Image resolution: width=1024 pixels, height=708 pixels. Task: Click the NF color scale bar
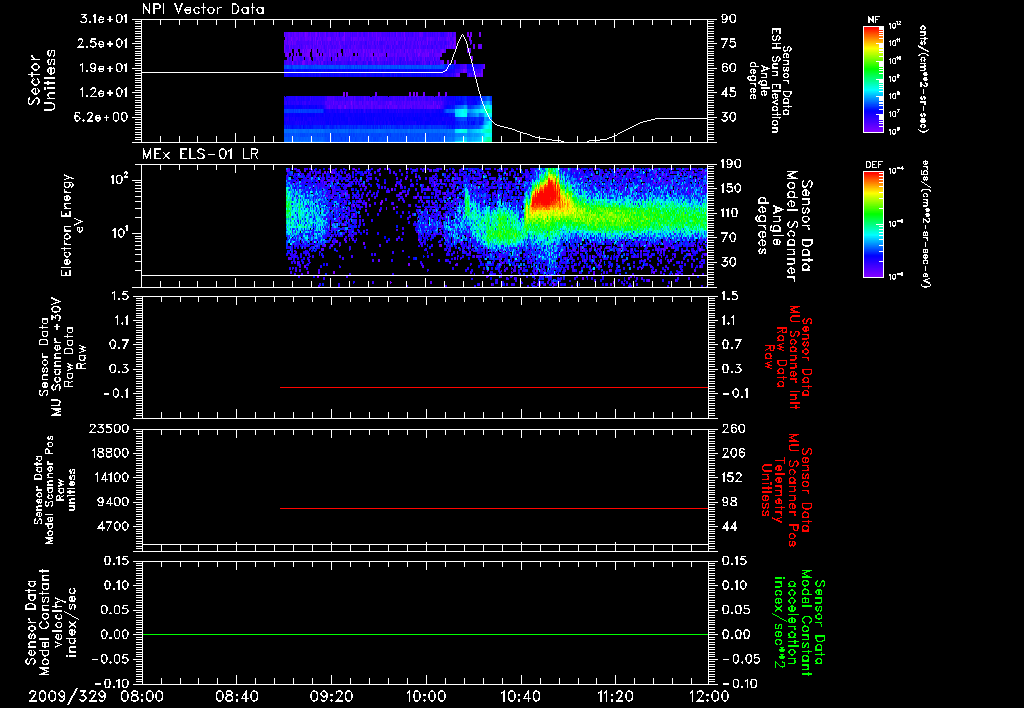pyautogui.click(x=873, y=79)
